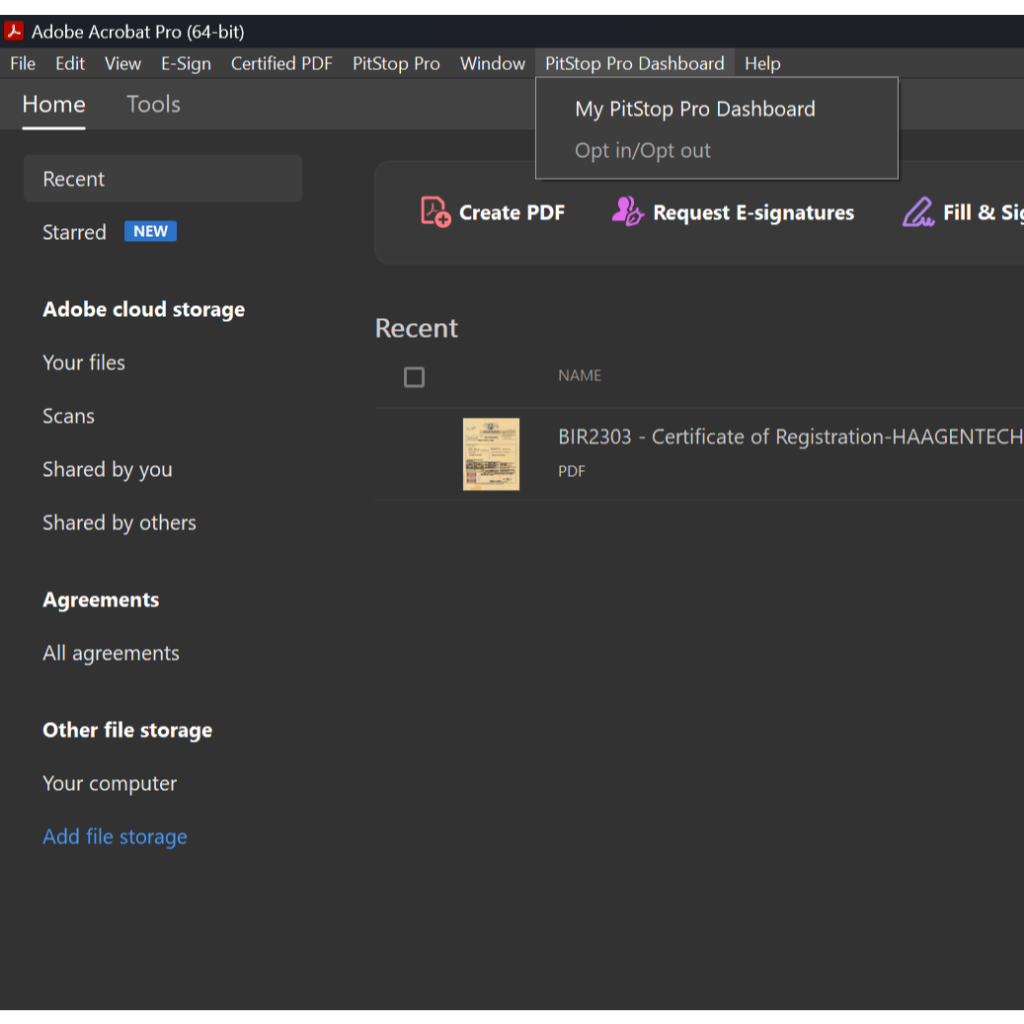Open the BIR2303 certificate thumbnail
The height and width of the screenshot is (1024, 1024).
point(491,454)
